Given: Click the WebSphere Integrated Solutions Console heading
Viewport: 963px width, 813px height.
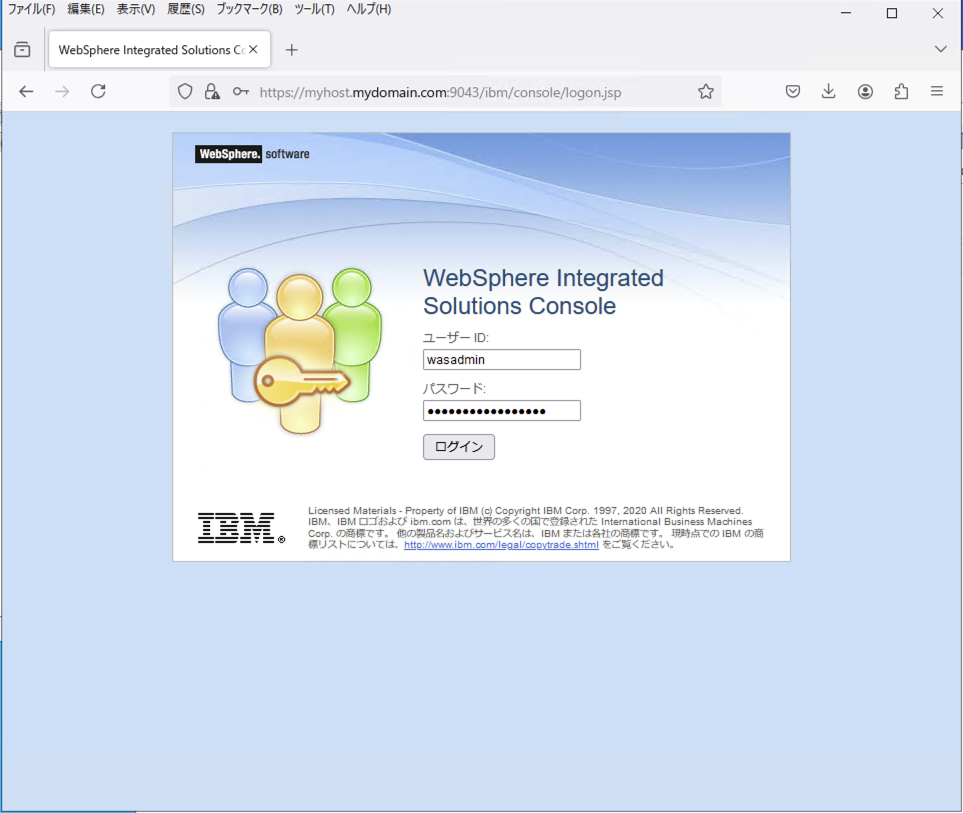Looking at the screenshot, I should click(544, 292).
